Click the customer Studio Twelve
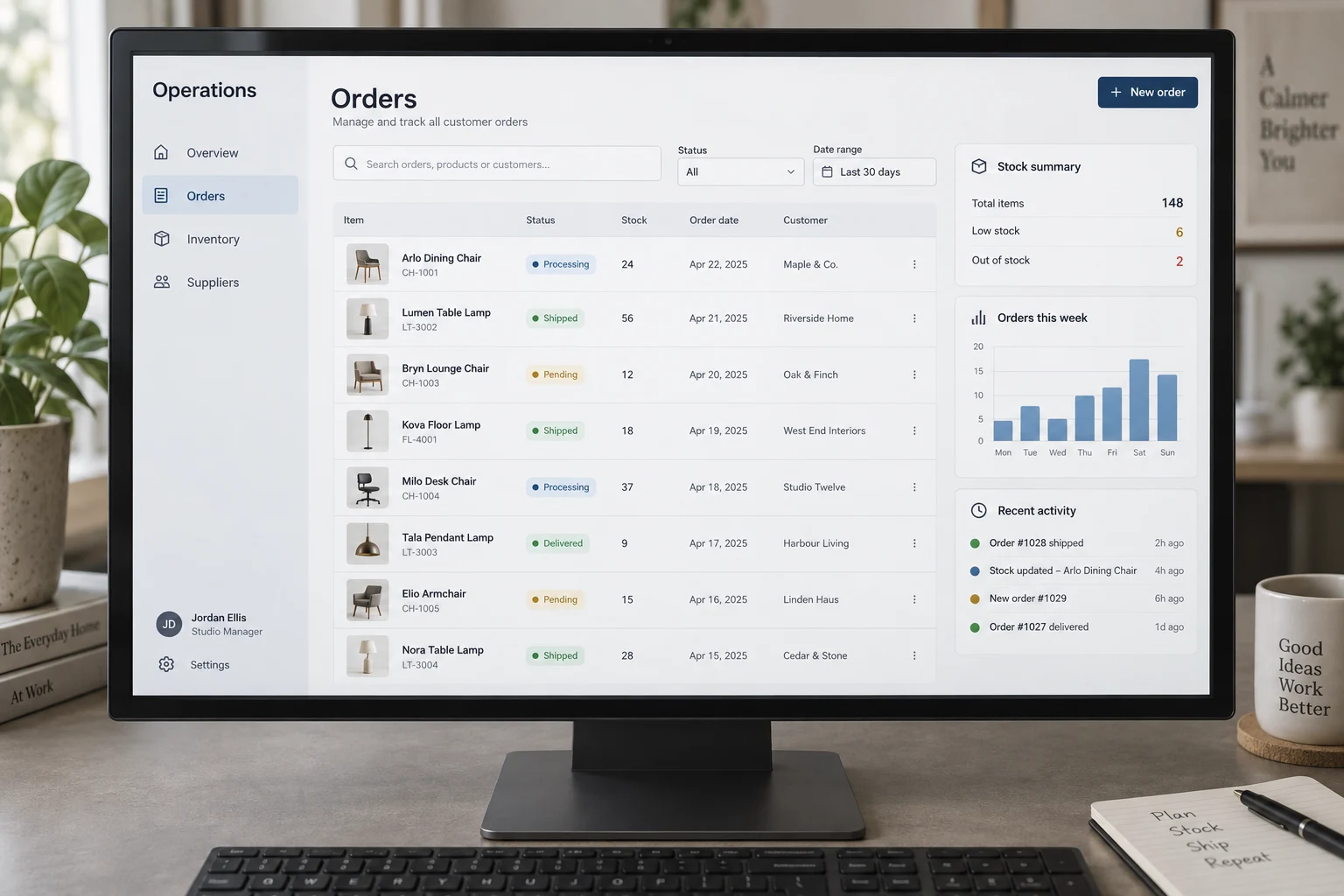 (814, 487)
